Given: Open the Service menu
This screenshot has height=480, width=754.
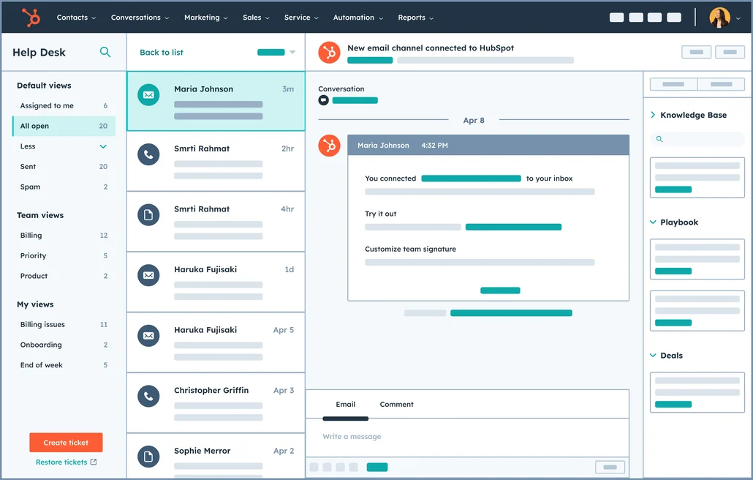Looking at the screenshot, I should 301,17.
